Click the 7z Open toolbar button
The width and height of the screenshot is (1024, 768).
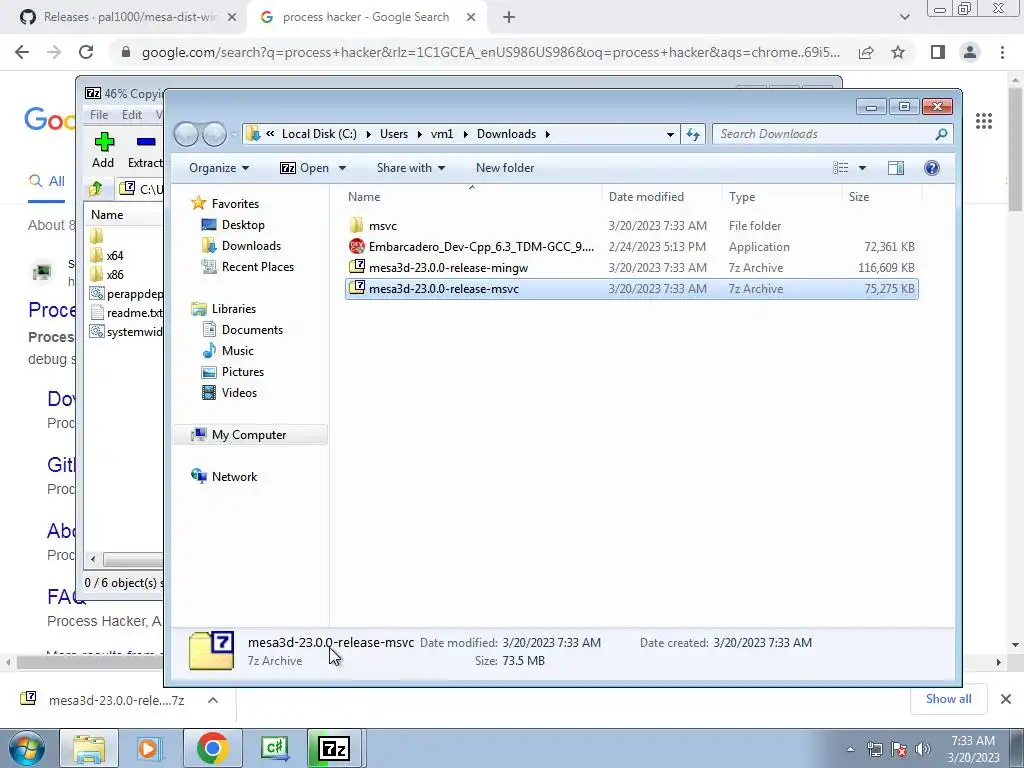(x=305, y=168)
